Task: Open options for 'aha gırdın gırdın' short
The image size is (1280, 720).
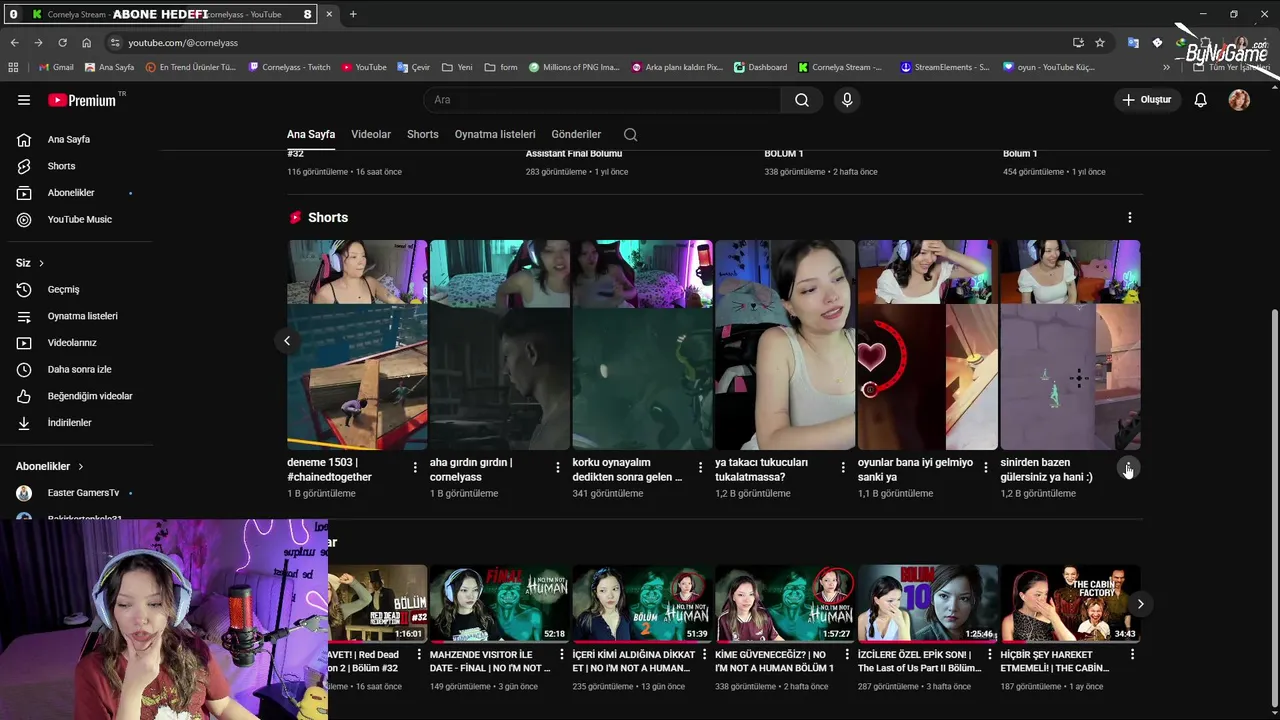Action: point(558,468)
